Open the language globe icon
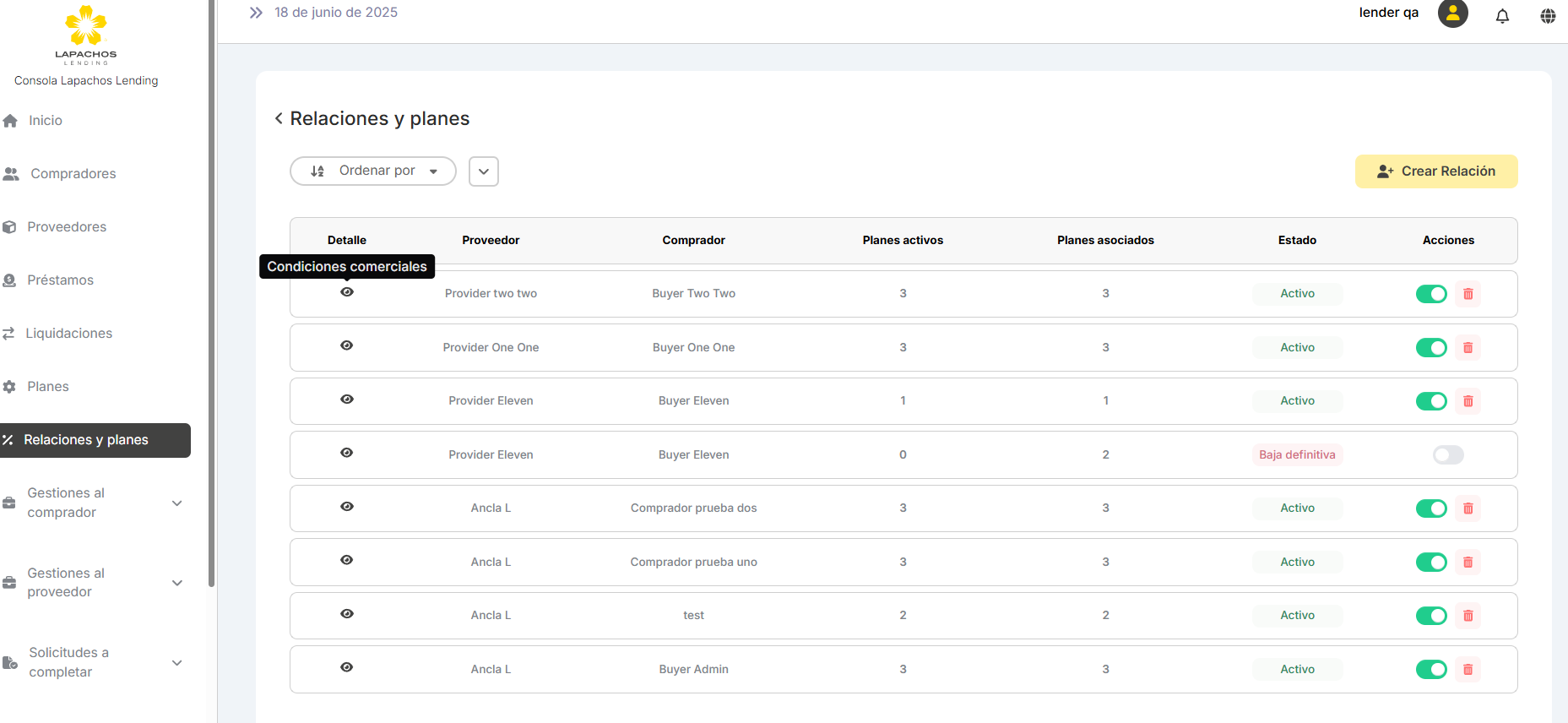Image resolution: width=1568 pixels, height=723 pixels. coord(1547,15)
